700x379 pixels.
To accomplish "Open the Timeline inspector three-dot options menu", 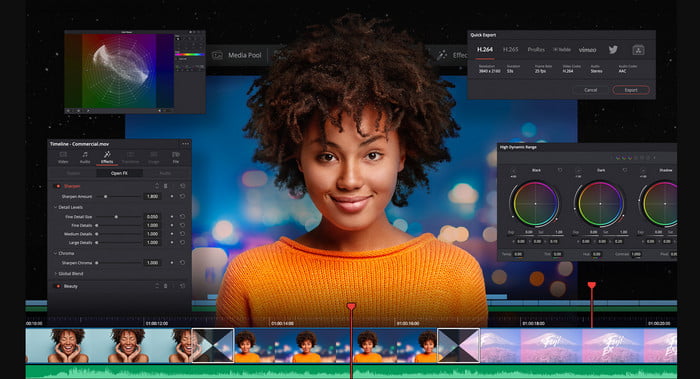I will click(185, 144).
